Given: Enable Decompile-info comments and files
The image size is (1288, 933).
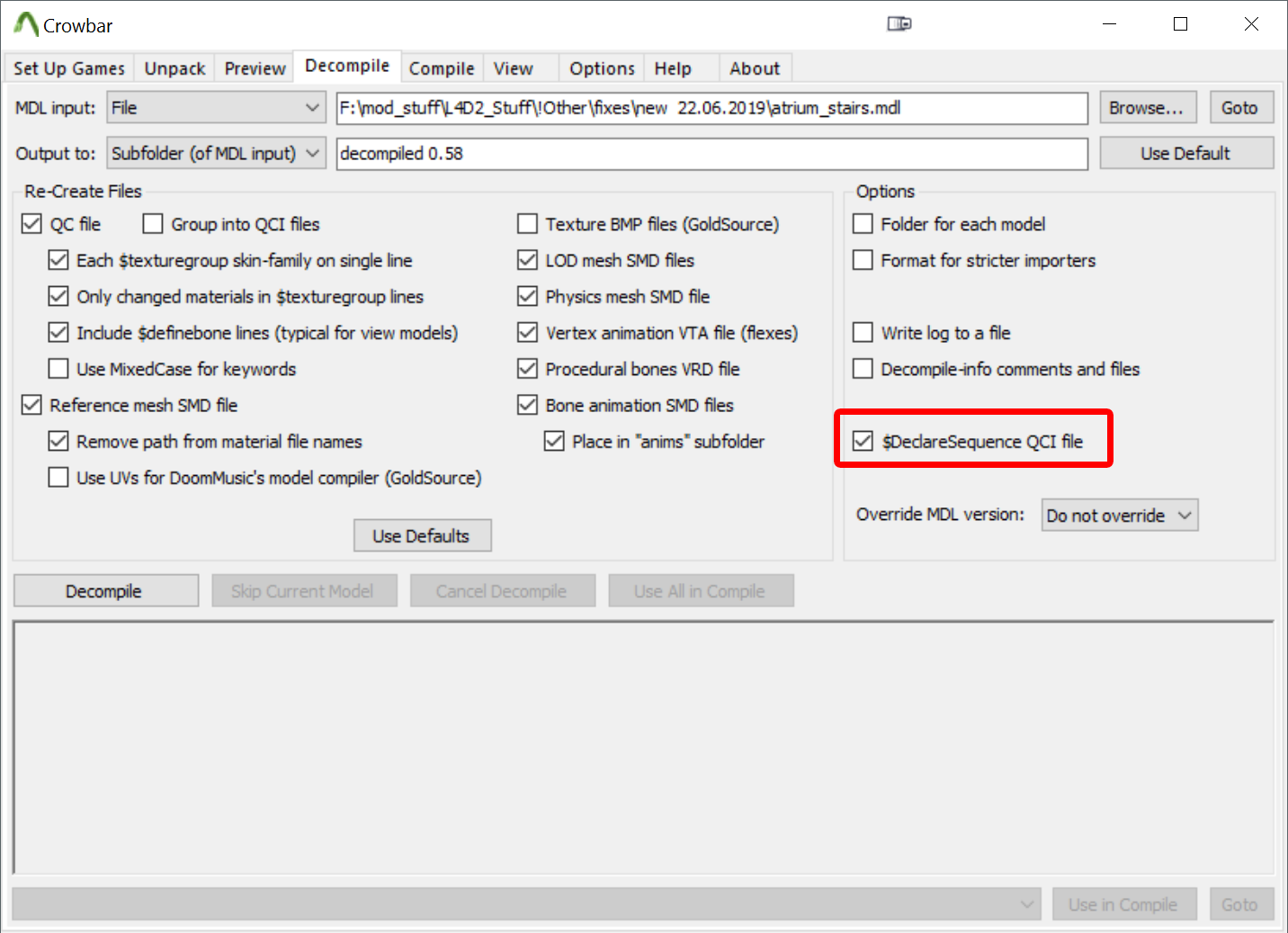Looking at the screenshot, I should tap(863, 369).
